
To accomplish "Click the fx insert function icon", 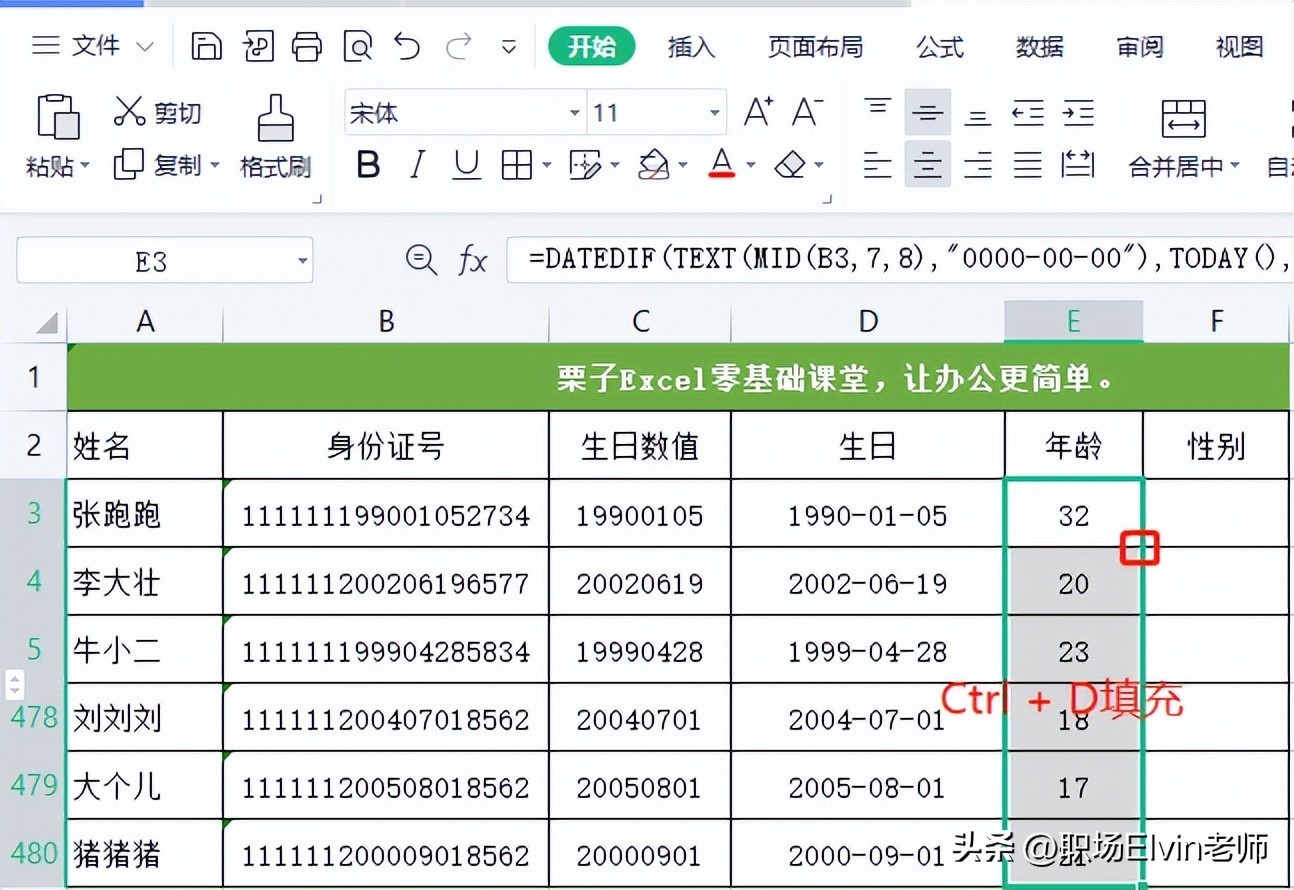I will (472, 261).
